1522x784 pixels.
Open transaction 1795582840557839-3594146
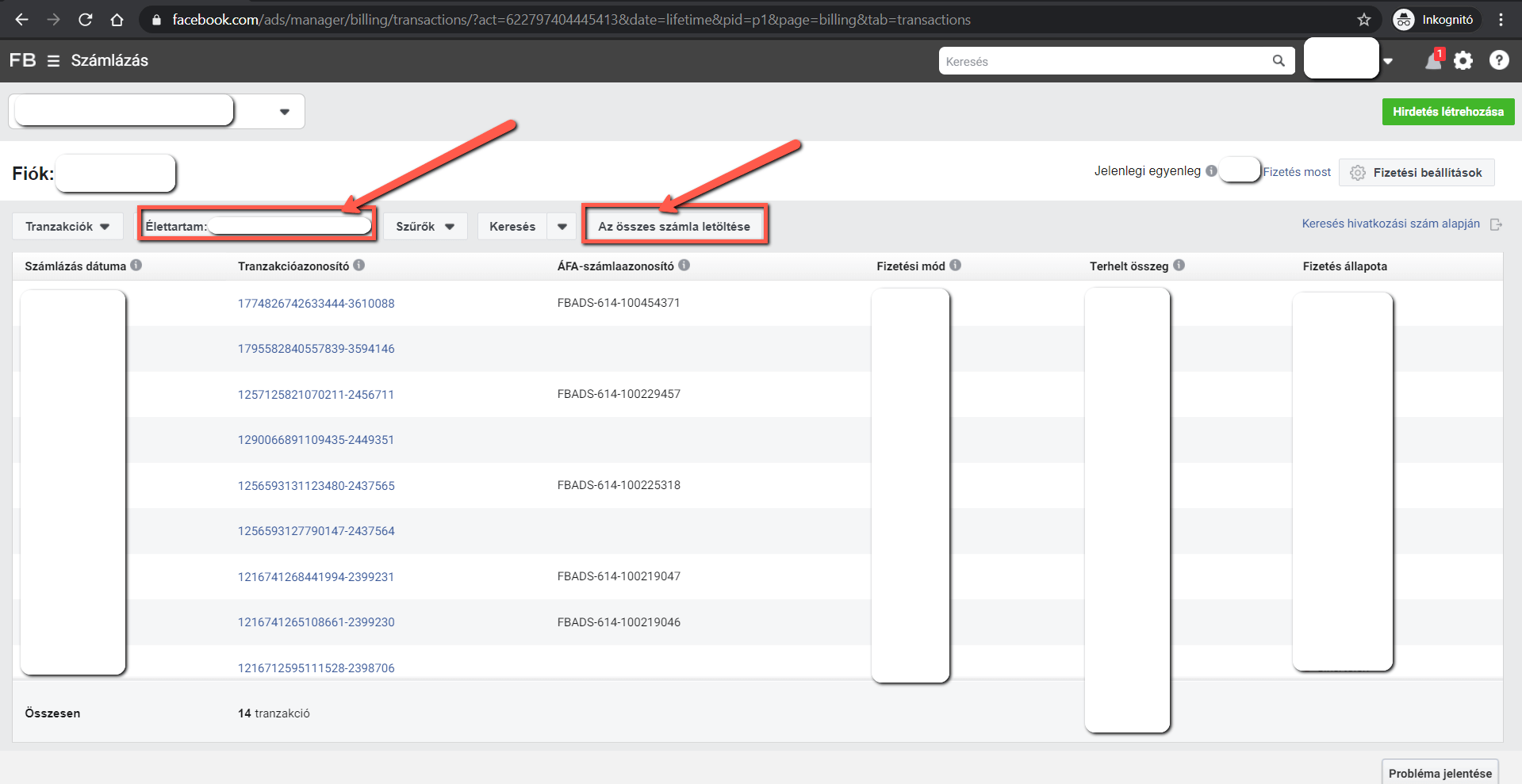(316, 349)
